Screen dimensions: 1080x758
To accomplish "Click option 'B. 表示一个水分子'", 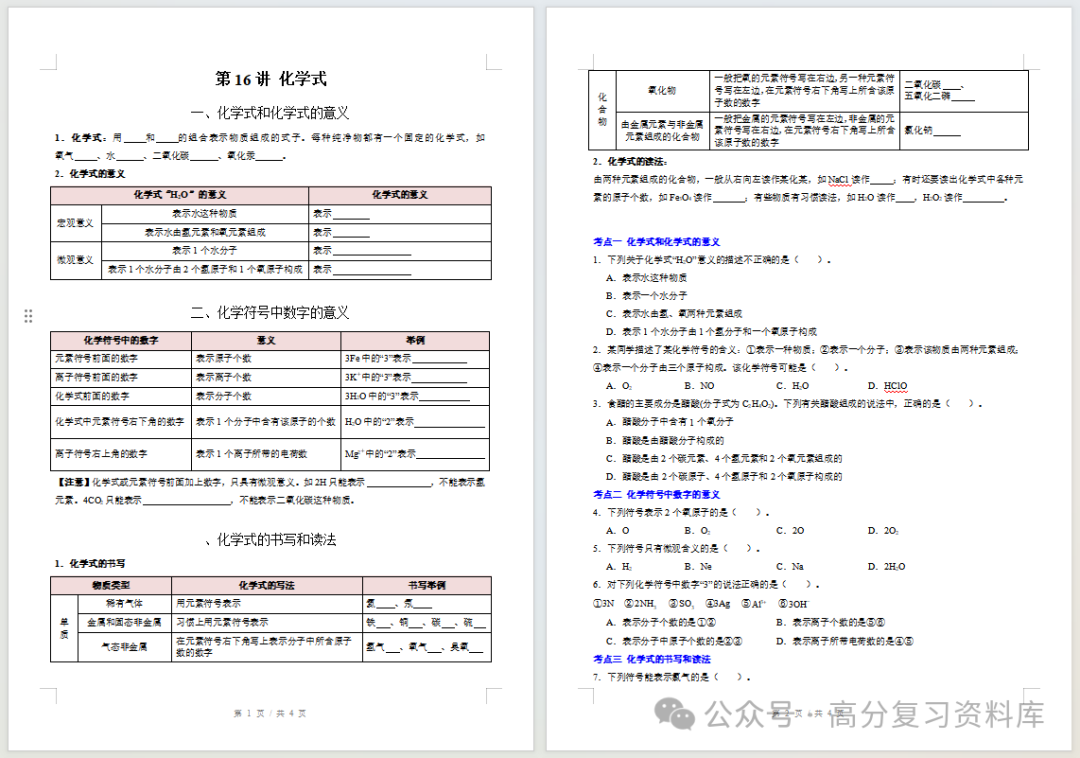I will pyautogui.click(x=646, y=295).
